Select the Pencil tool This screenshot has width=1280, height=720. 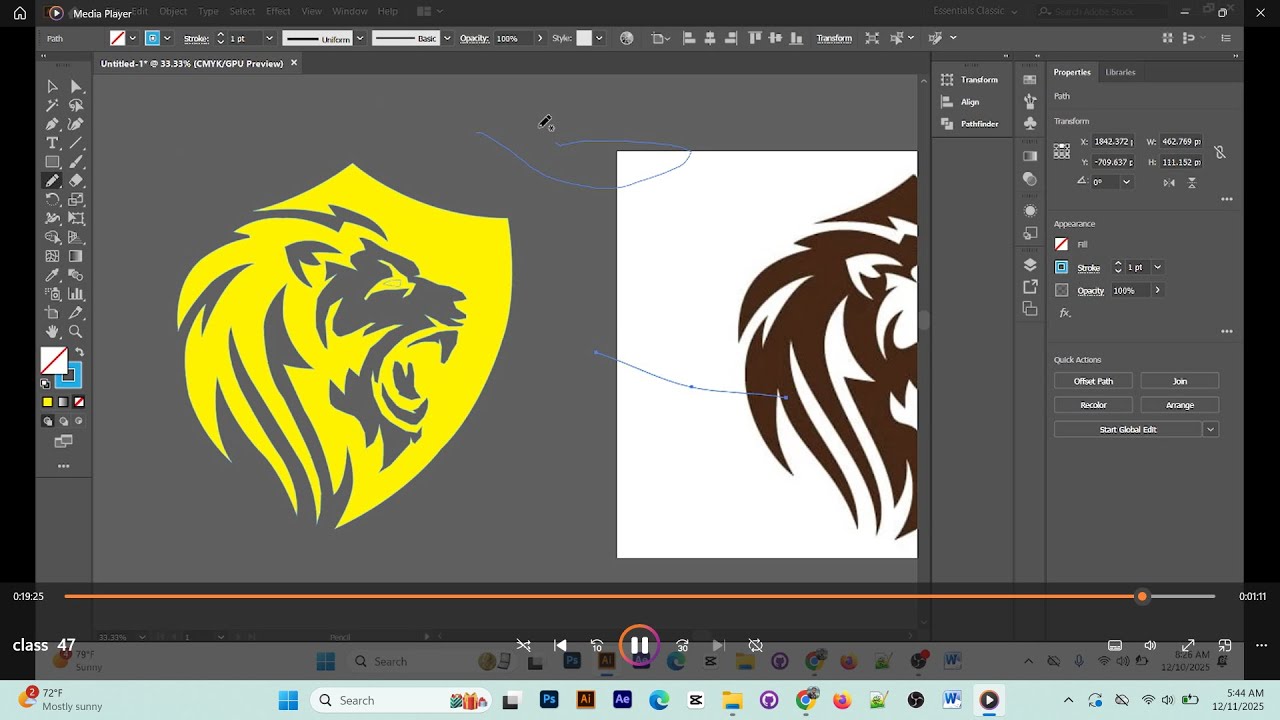tap(52, 181)
